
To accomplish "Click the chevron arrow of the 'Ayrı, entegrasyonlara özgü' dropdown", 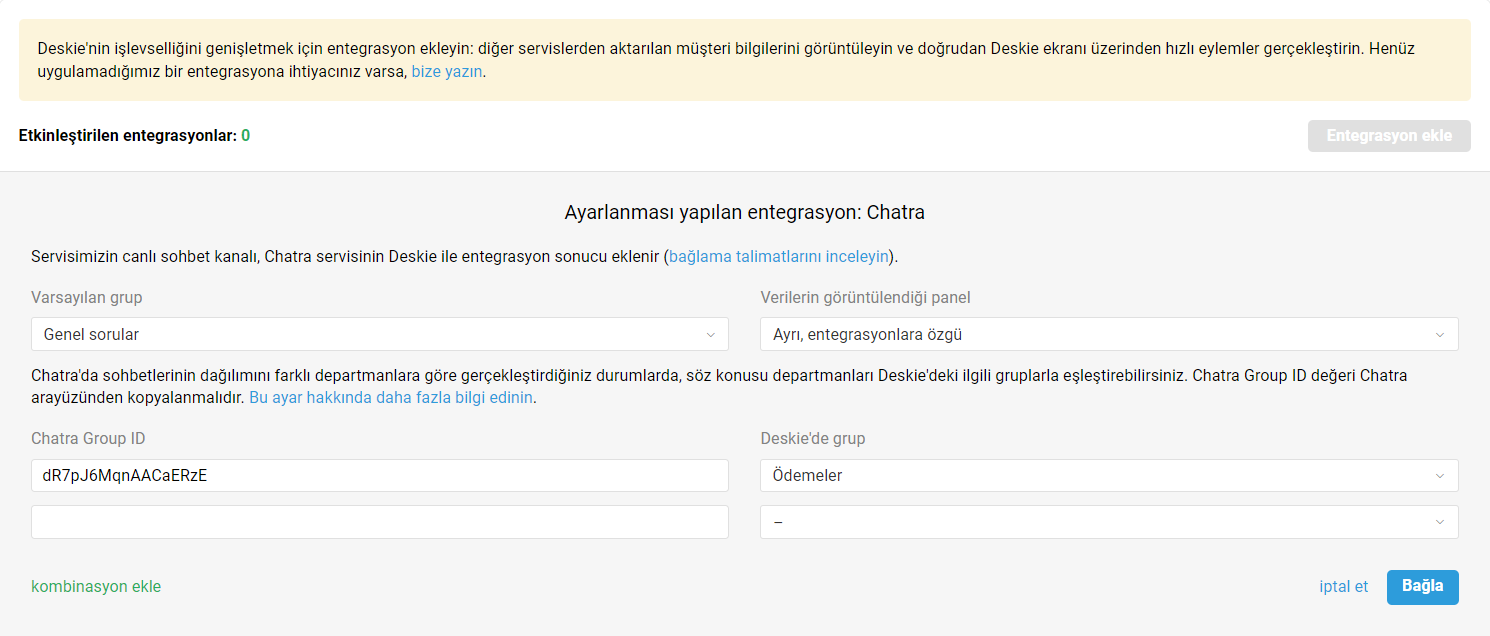I will (1440, 335).
